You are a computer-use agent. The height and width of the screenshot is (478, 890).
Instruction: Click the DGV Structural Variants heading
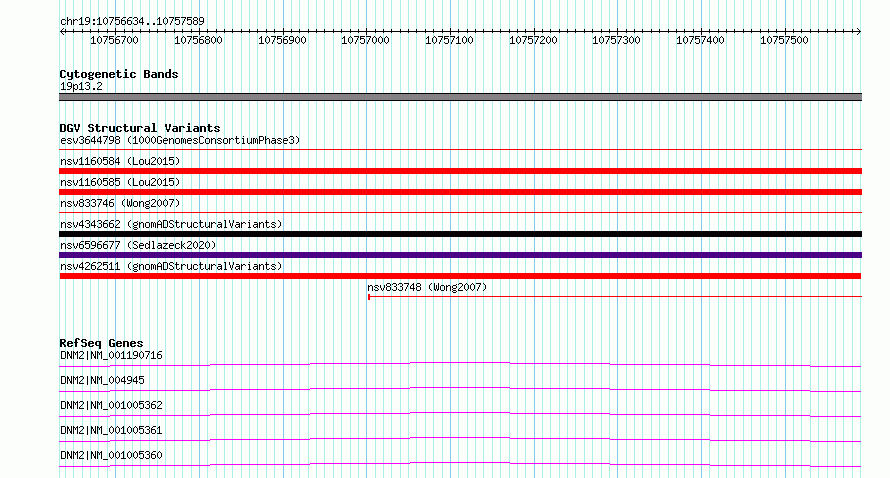[140, 128]
